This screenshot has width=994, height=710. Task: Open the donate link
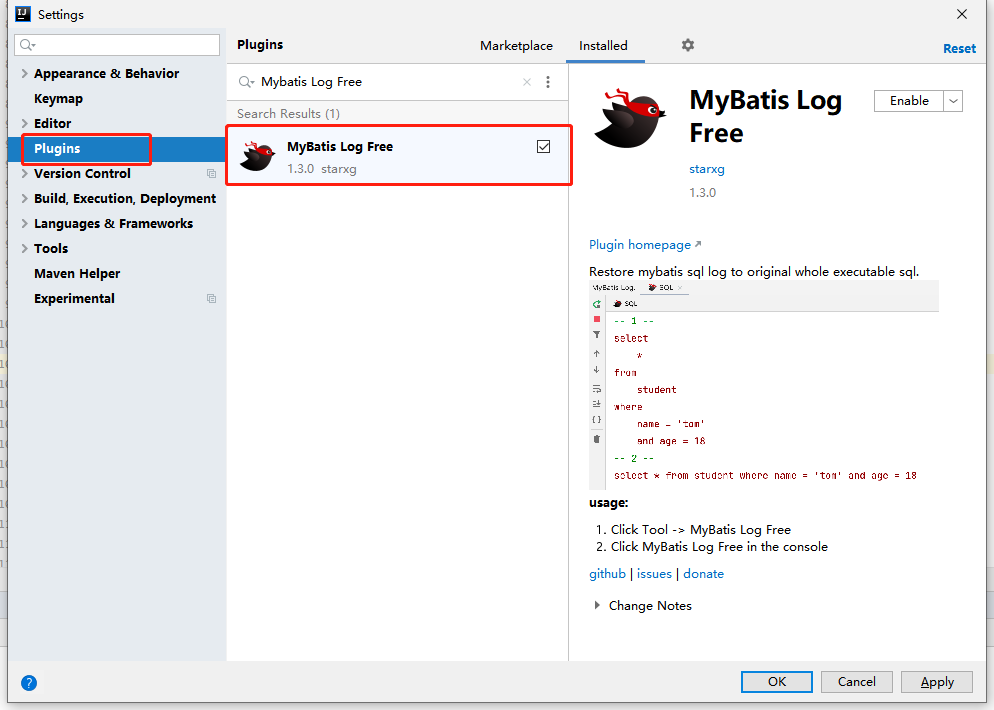pyautogui.click(x=703, y=574)
